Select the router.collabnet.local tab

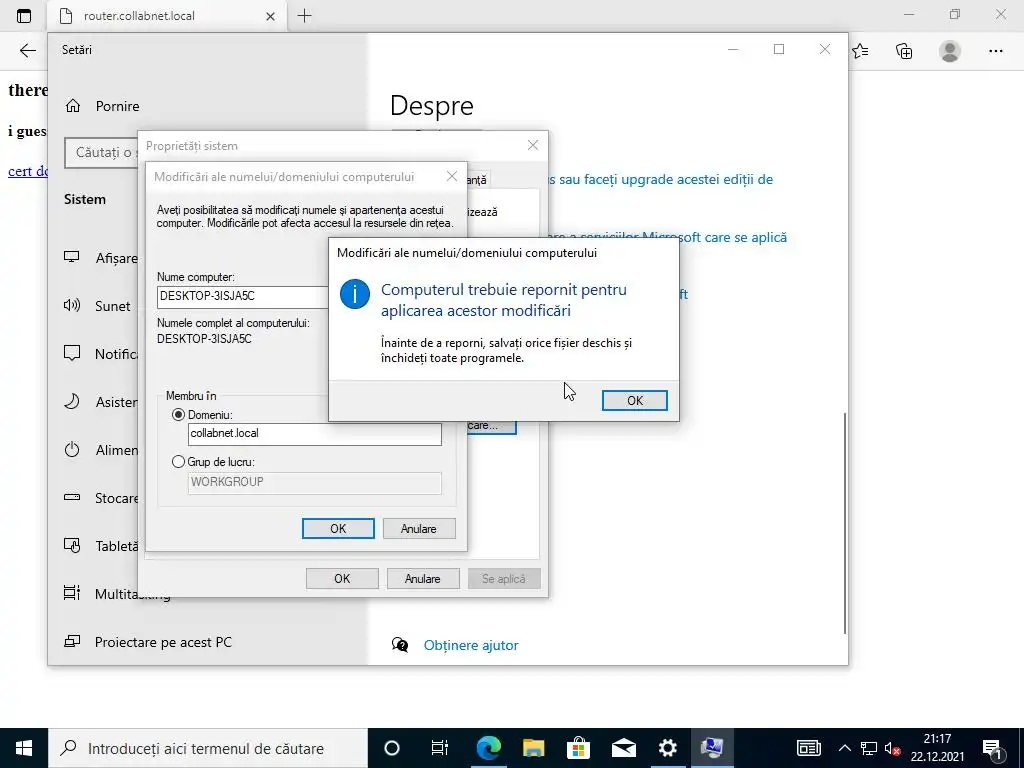pos(167,16)
